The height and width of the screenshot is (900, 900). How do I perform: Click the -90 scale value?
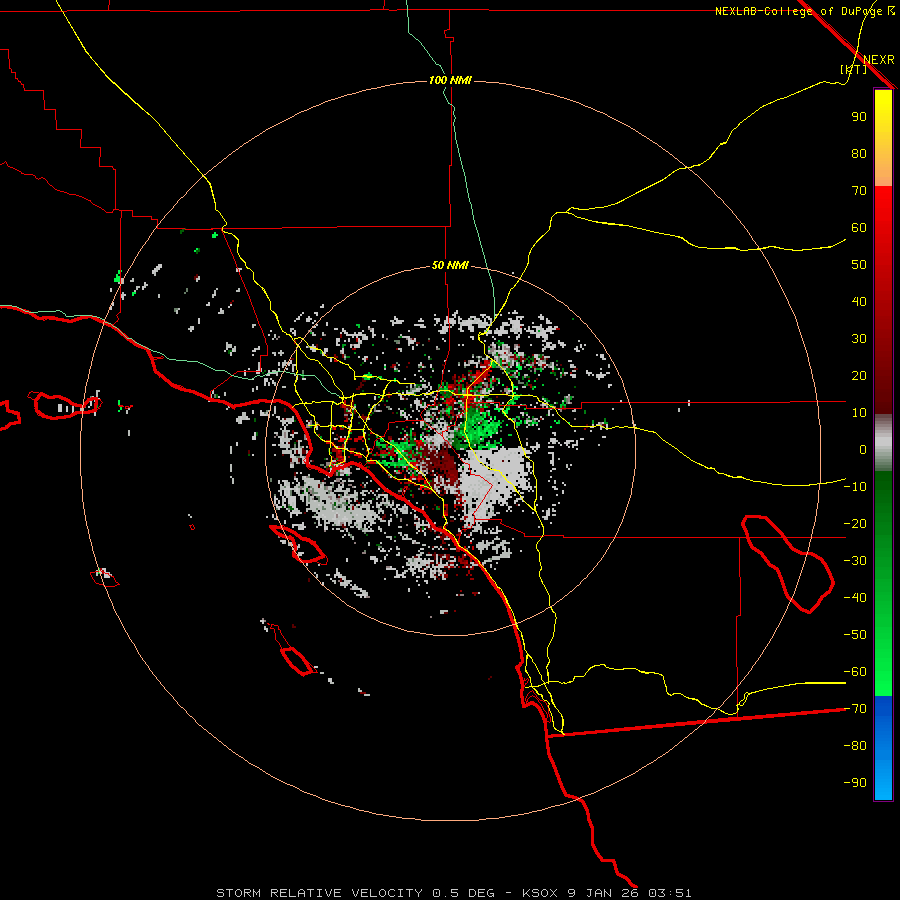[x=855, y=783]
